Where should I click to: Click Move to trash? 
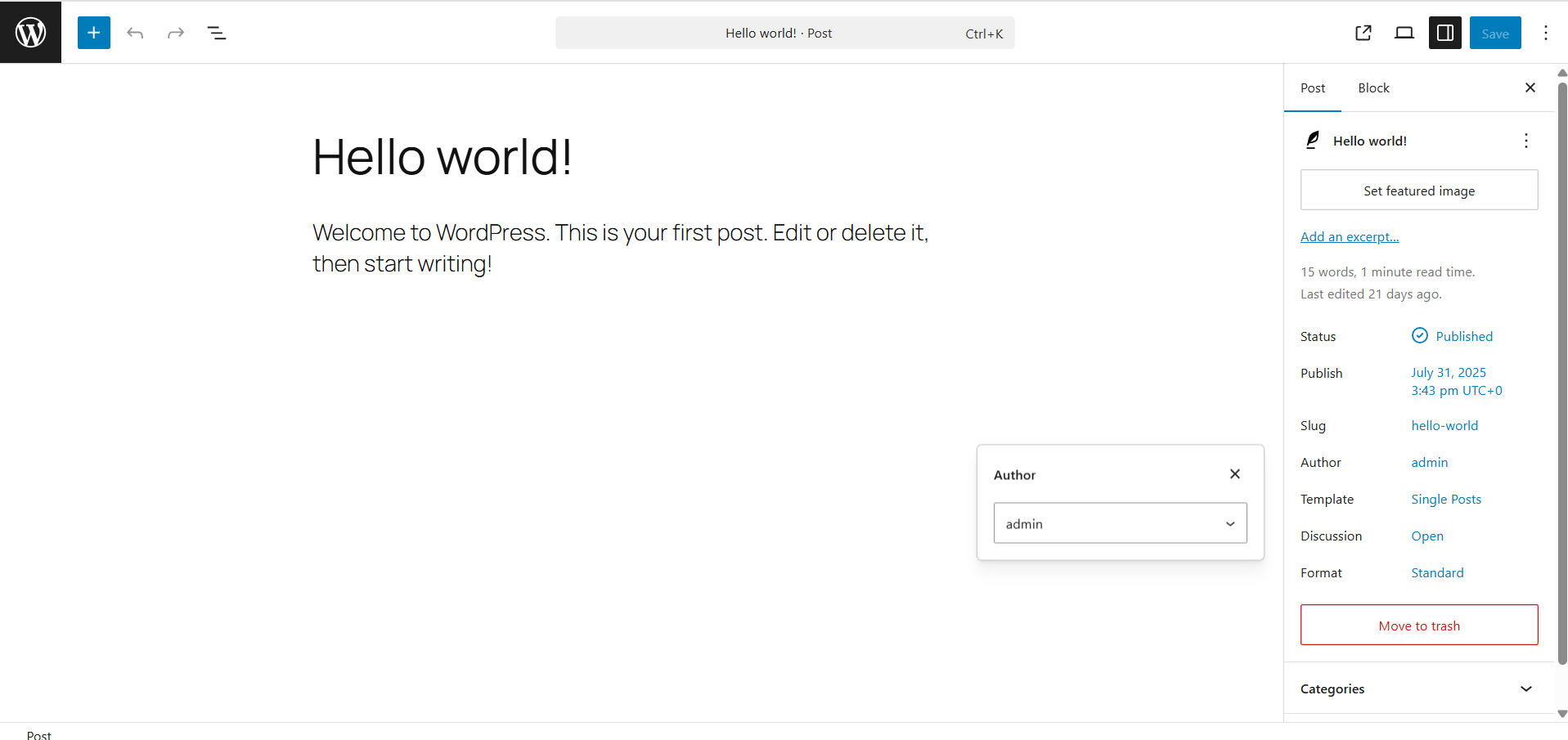tap(1419, 626)
